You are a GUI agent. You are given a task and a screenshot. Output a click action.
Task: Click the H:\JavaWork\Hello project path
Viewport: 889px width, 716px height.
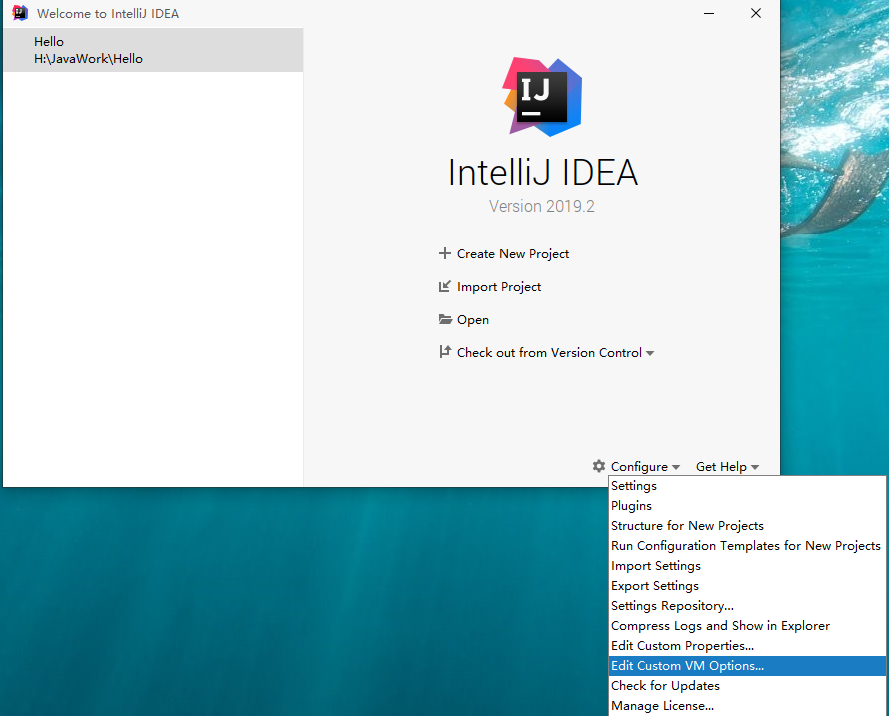coord(88,59)
